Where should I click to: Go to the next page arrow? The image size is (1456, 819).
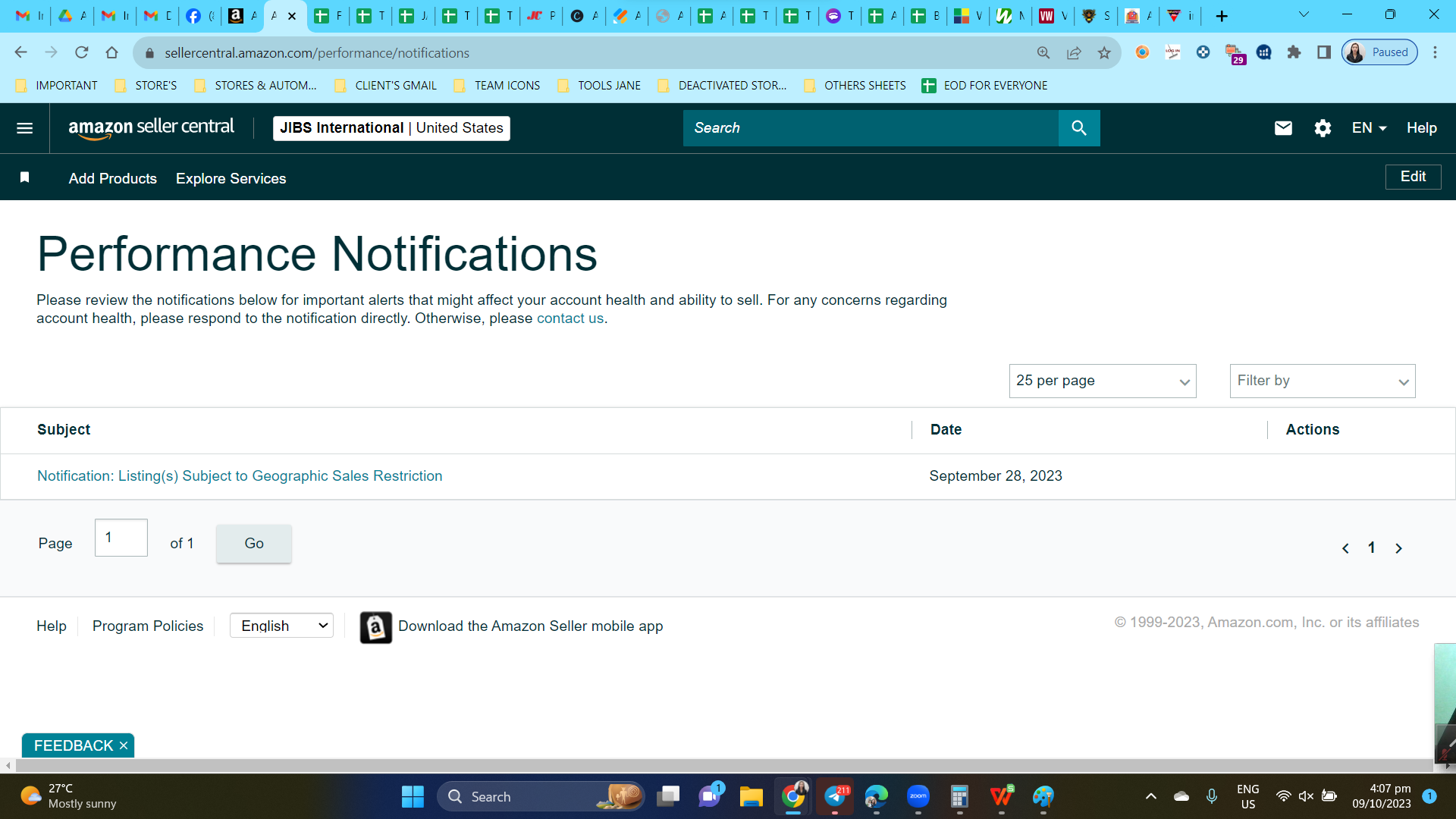(x=1398, y=548)
